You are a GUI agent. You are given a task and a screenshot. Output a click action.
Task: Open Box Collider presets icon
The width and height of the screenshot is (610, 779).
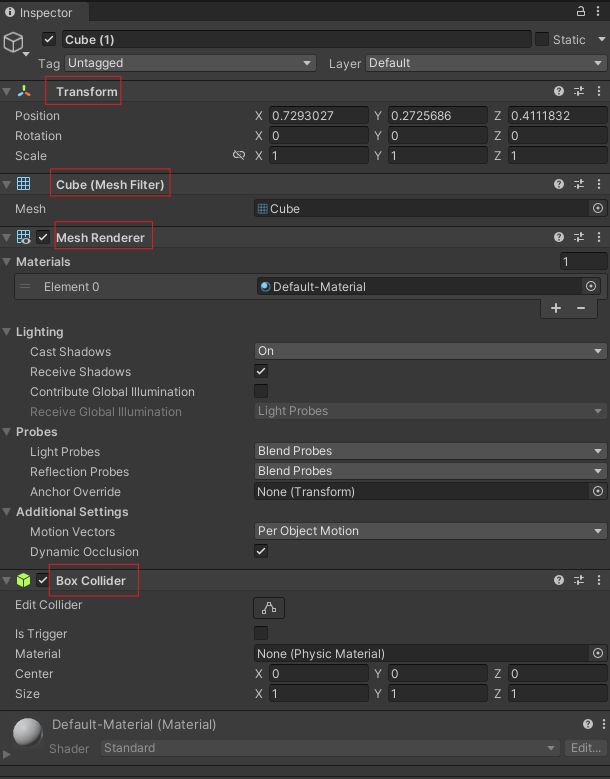point(579,580)
